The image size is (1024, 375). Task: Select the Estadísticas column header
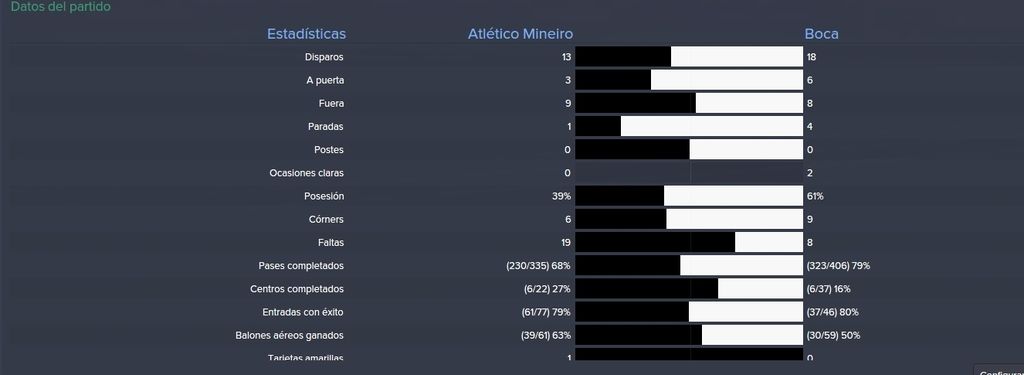[306, 34]
